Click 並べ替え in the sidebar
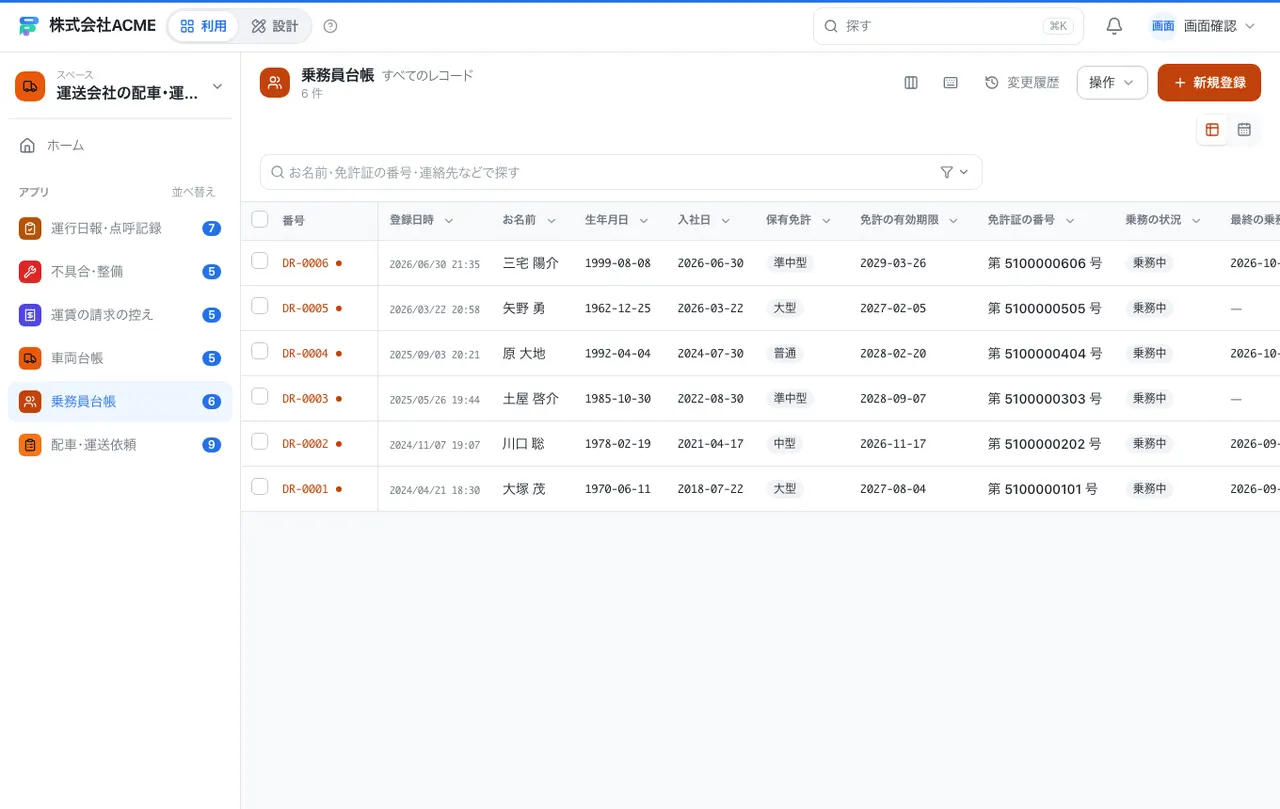 click(193, 192)
